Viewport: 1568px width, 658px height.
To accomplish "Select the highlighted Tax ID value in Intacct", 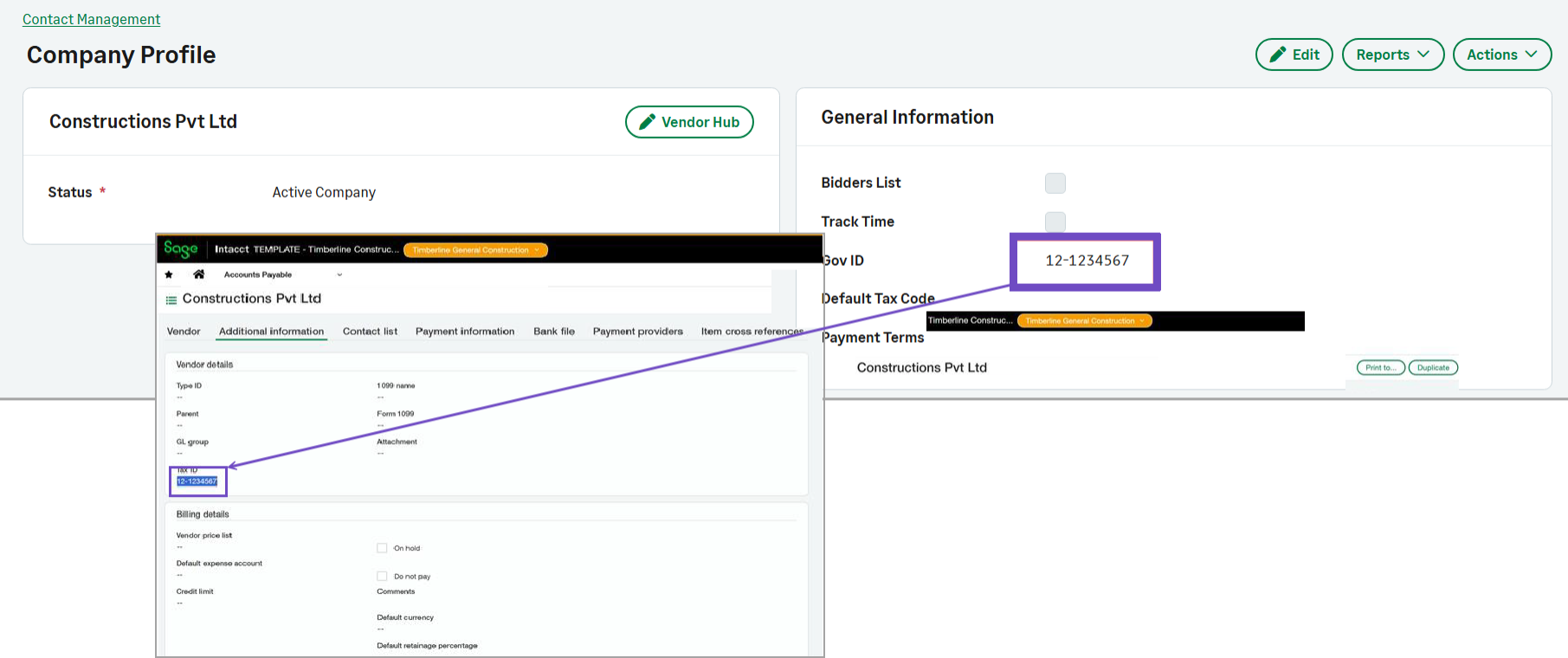I will click(x=197, y=481).
